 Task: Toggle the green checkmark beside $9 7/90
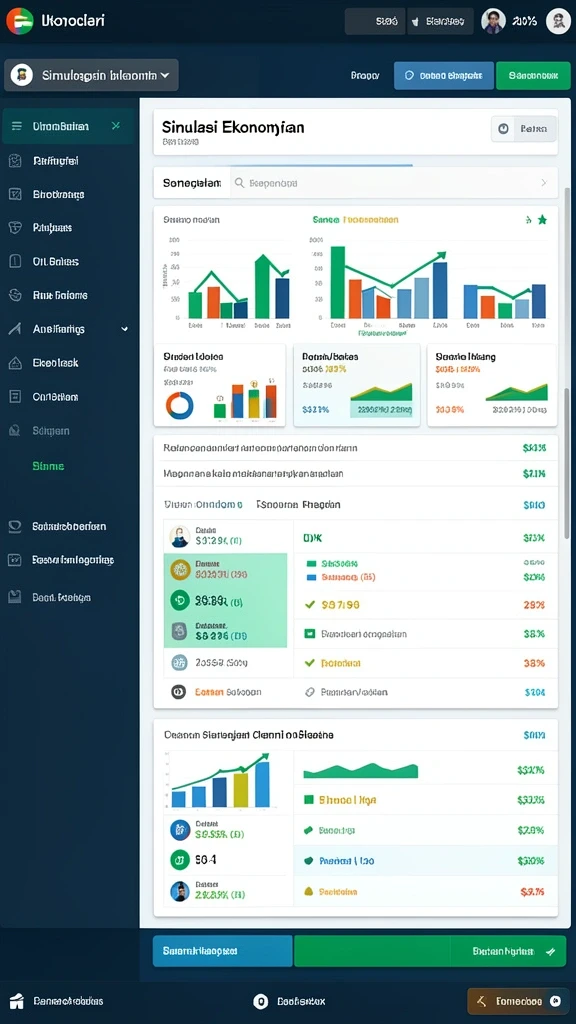coord(310,605)
